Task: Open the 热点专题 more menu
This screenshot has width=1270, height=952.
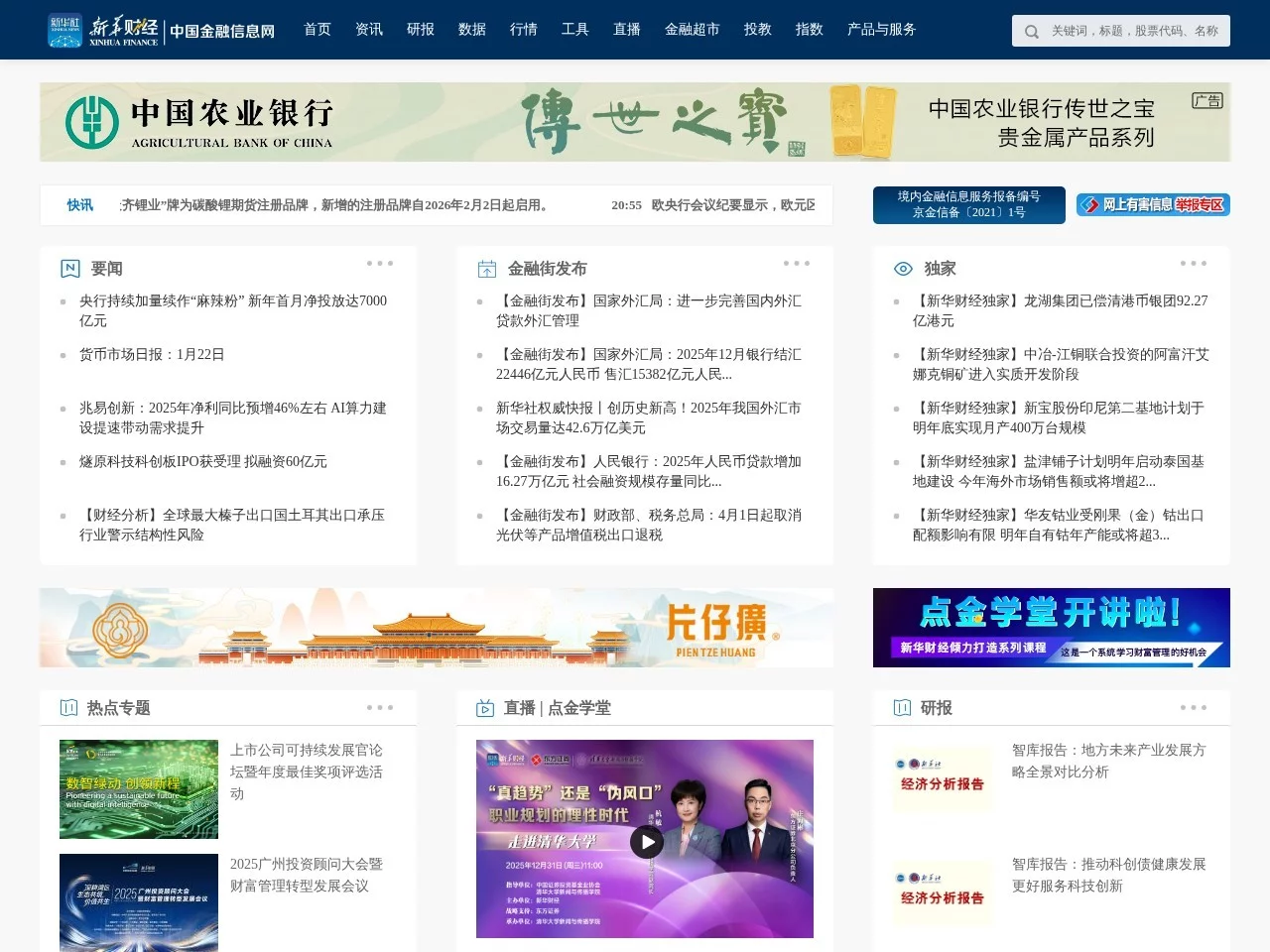Action: point(379,707)
